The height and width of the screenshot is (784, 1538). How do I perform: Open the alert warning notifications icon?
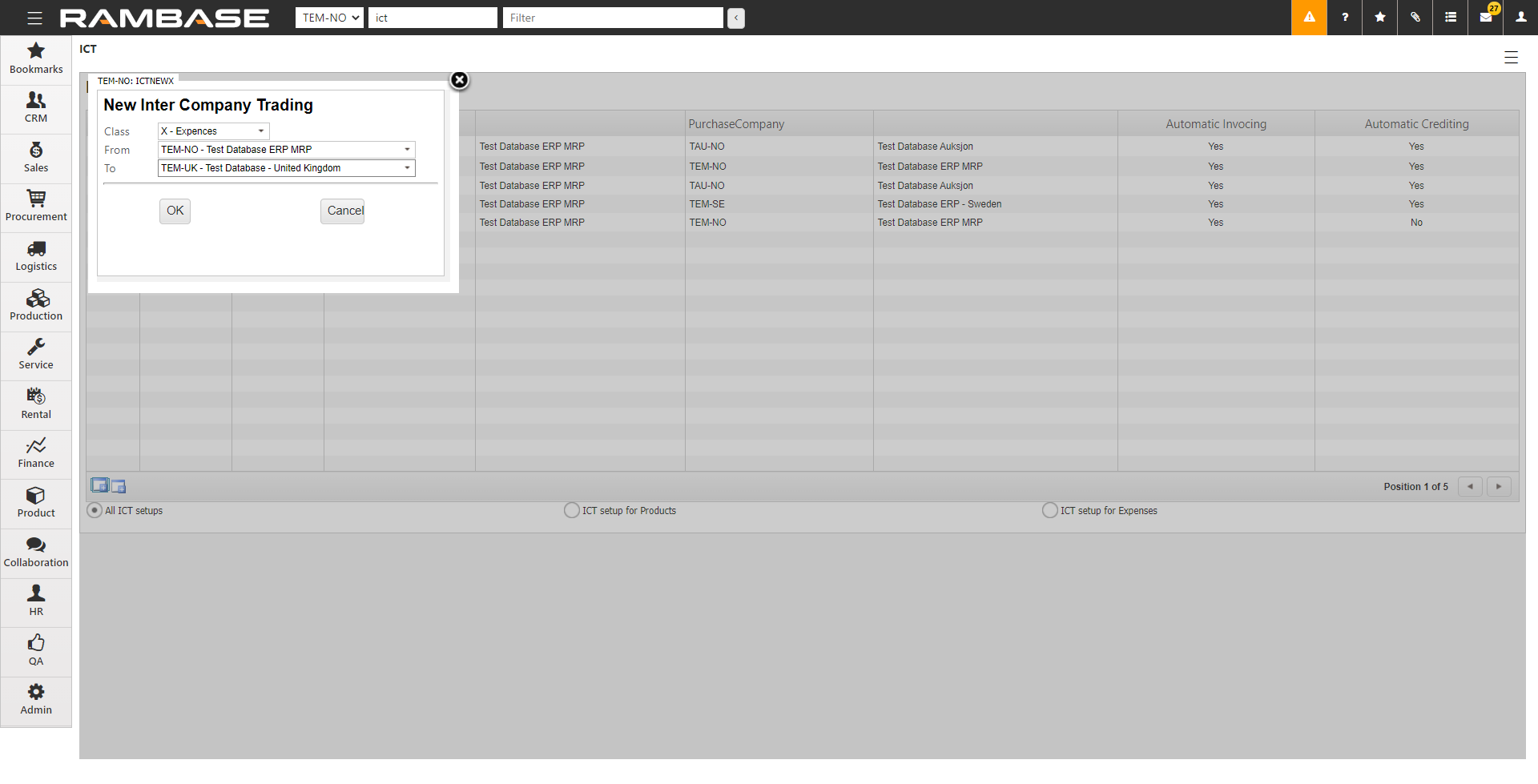(x=1309, y=18)
